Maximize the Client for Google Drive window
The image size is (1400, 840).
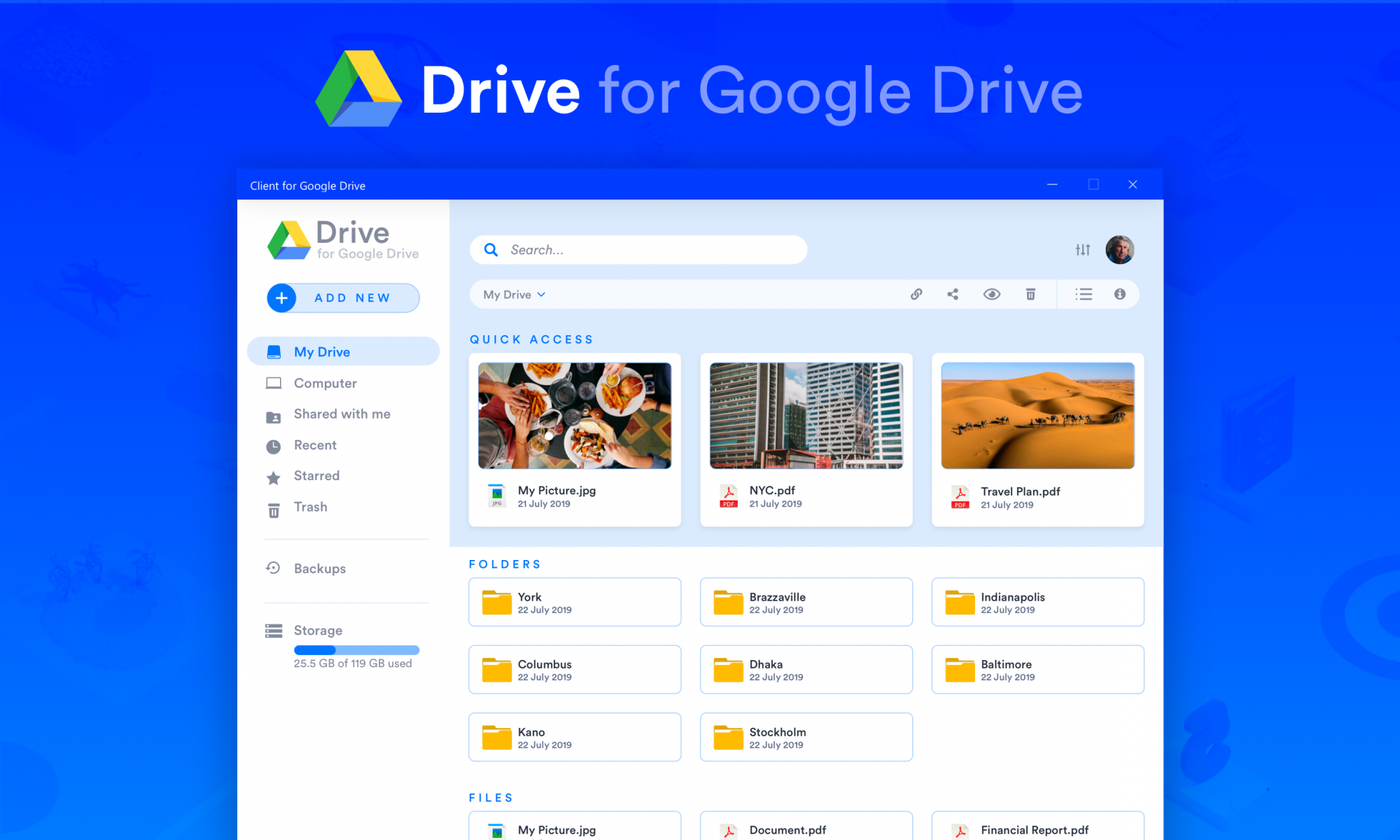point(1093,185)
